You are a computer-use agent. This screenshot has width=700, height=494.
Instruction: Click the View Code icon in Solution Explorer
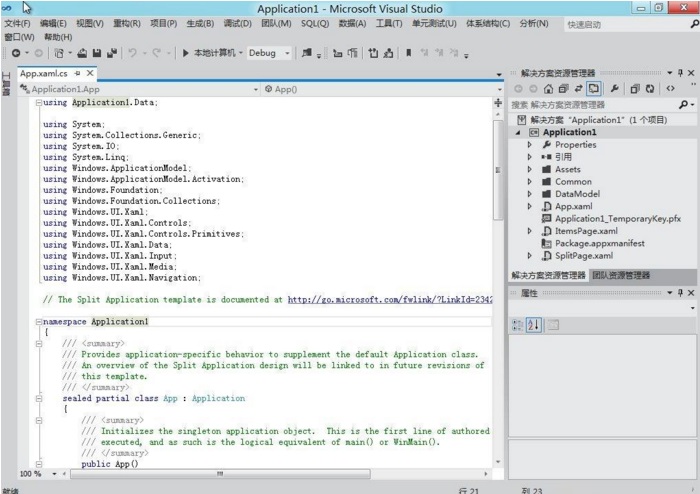[670, 89]
